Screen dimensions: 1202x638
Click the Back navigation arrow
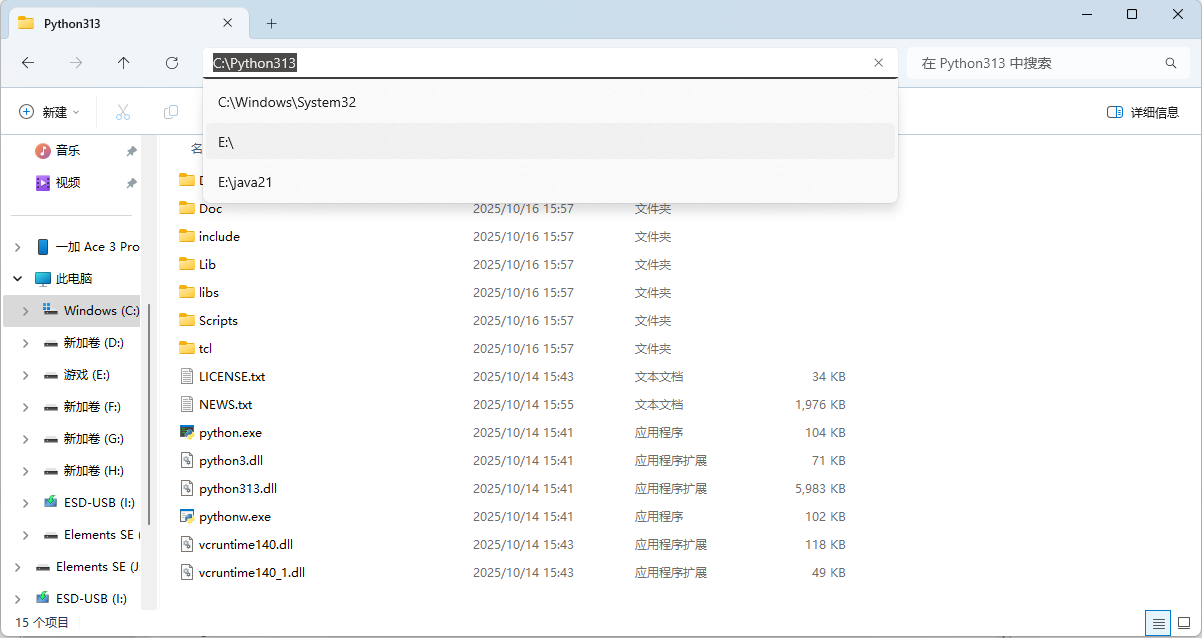click(x=28, y=63)
